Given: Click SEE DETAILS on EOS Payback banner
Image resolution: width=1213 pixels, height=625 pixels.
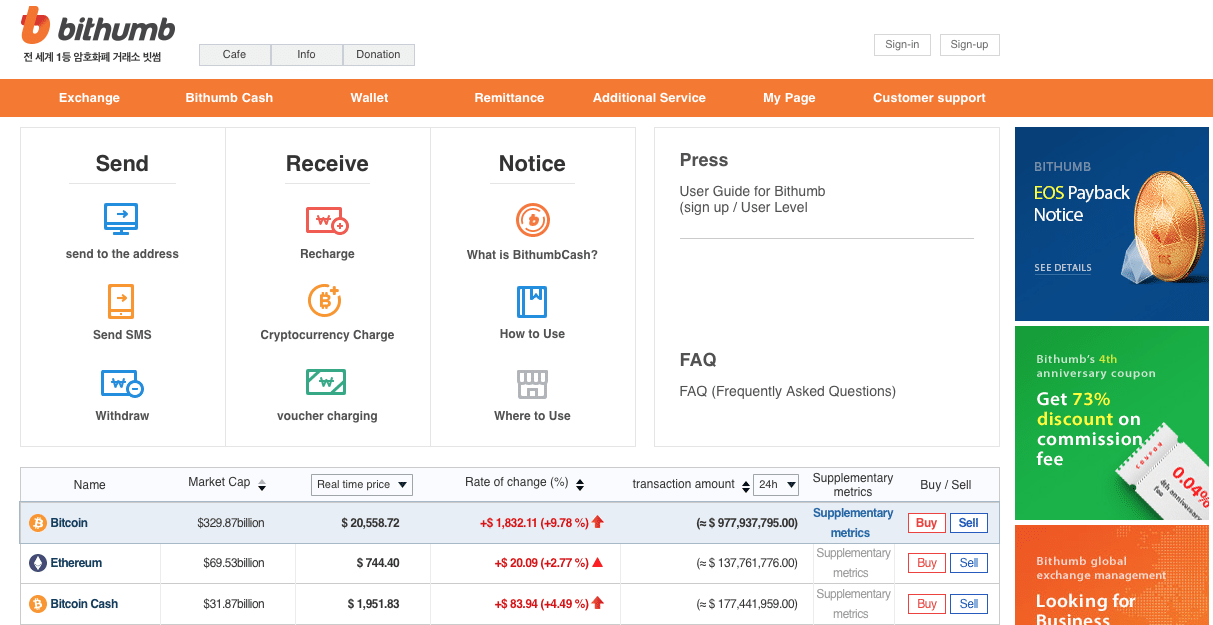Looking at the screenshot, I should (1063, 268).
